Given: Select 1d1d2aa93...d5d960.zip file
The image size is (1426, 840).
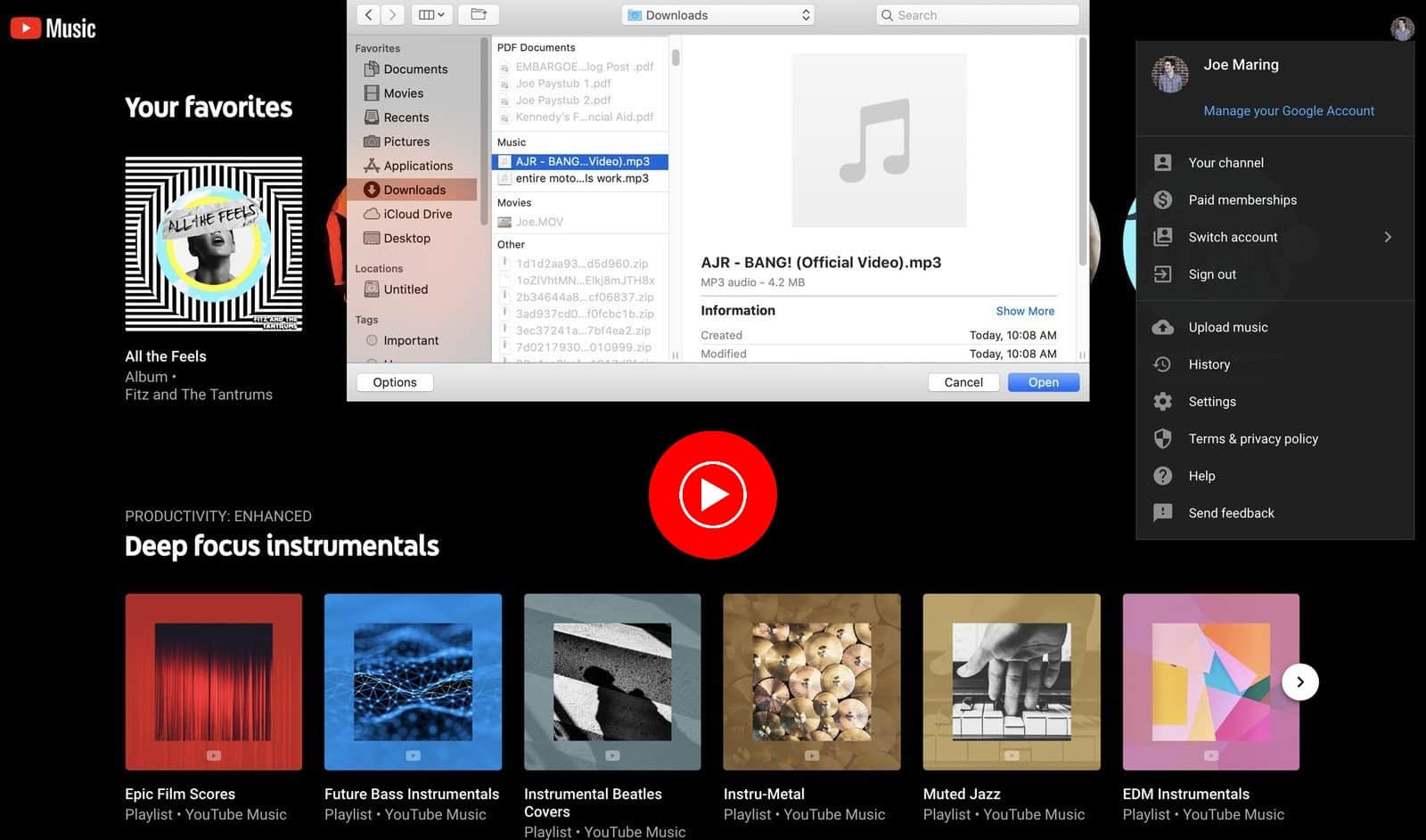Looking at the screenshot, I should point(580,264).
